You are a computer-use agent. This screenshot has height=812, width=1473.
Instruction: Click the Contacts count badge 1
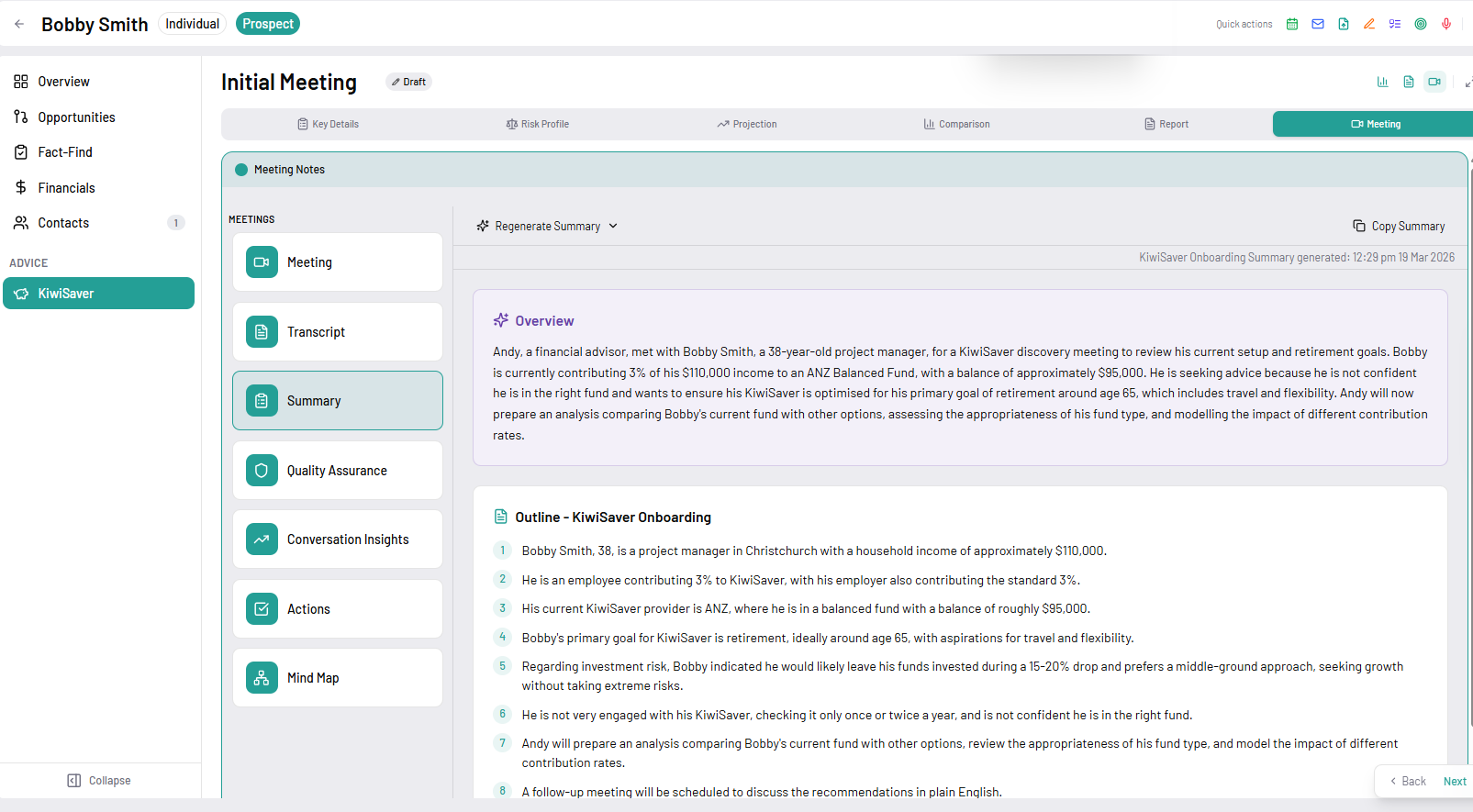pyautogui.click(x=176, y=223)
